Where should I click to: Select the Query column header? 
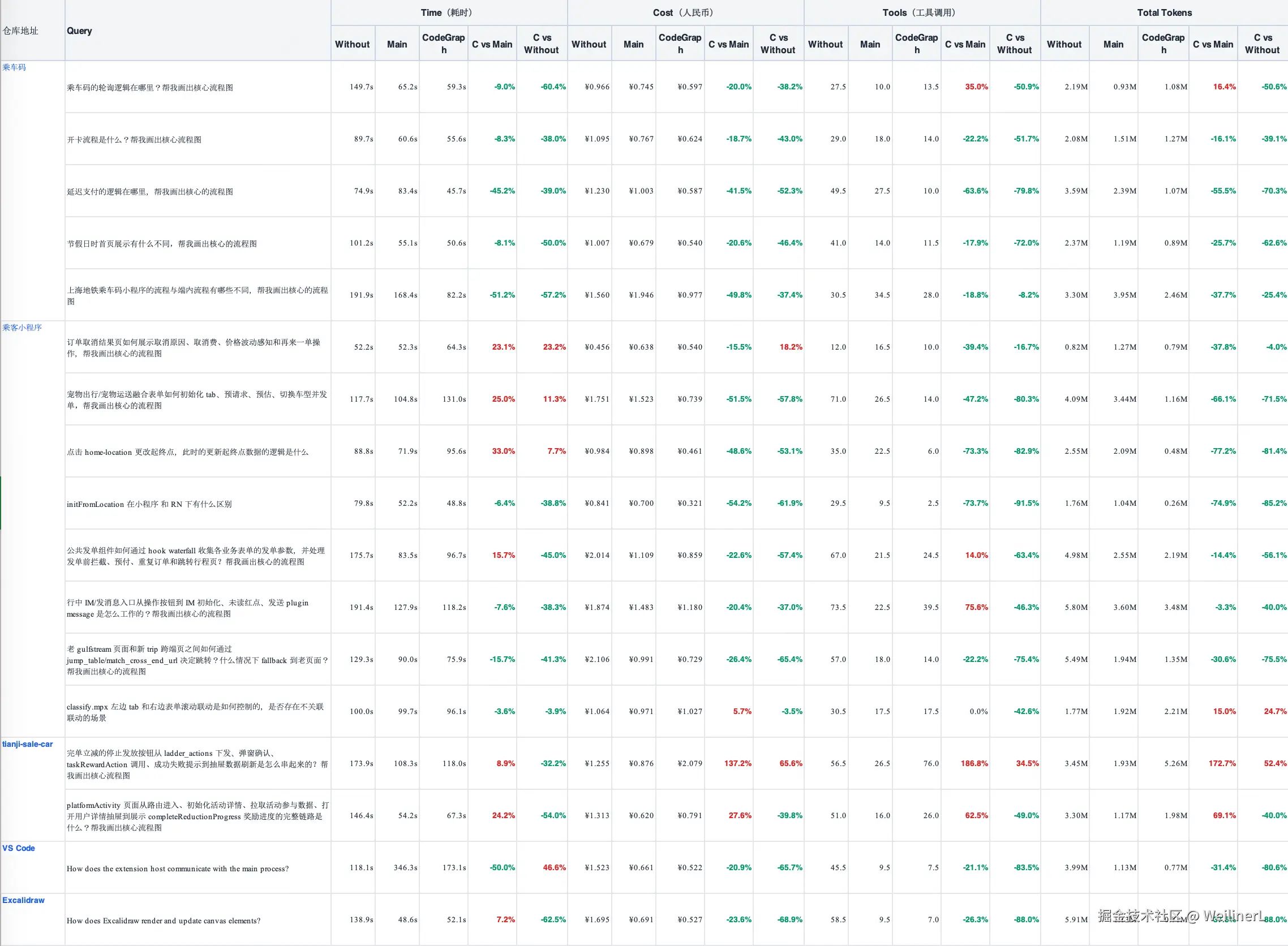(x=79, y=31)
